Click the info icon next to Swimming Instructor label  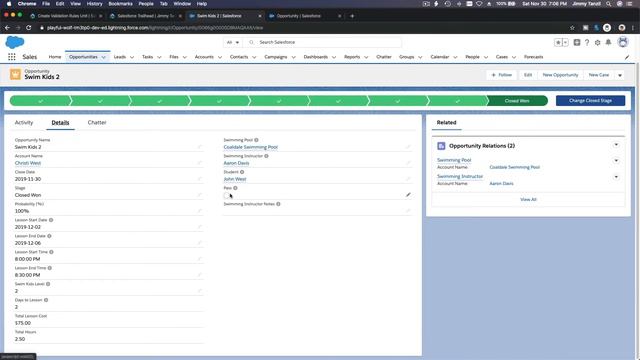267,156
